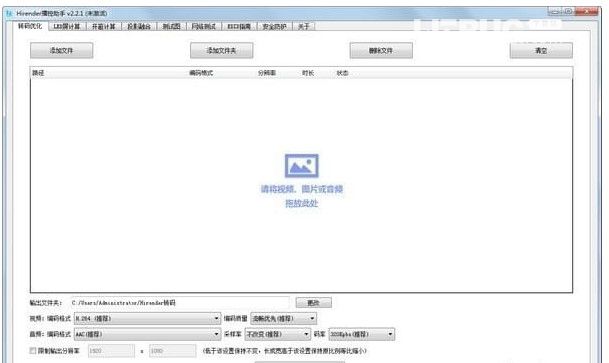The width and height of the screenshot is (609, 363).
Task: Click the 清空 button
Action: [541, 50]
